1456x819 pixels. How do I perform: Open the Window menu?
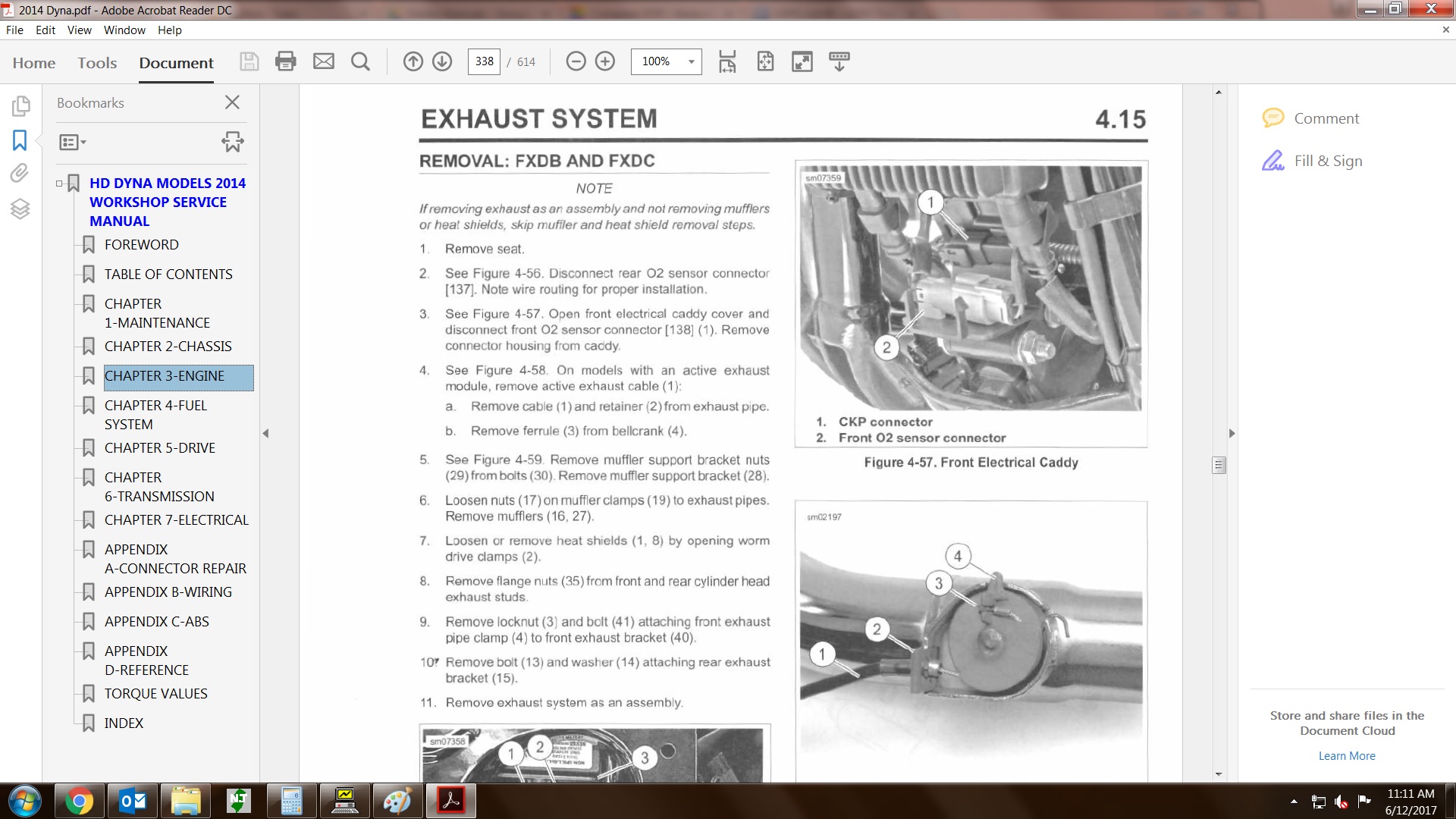click(124, 30)
